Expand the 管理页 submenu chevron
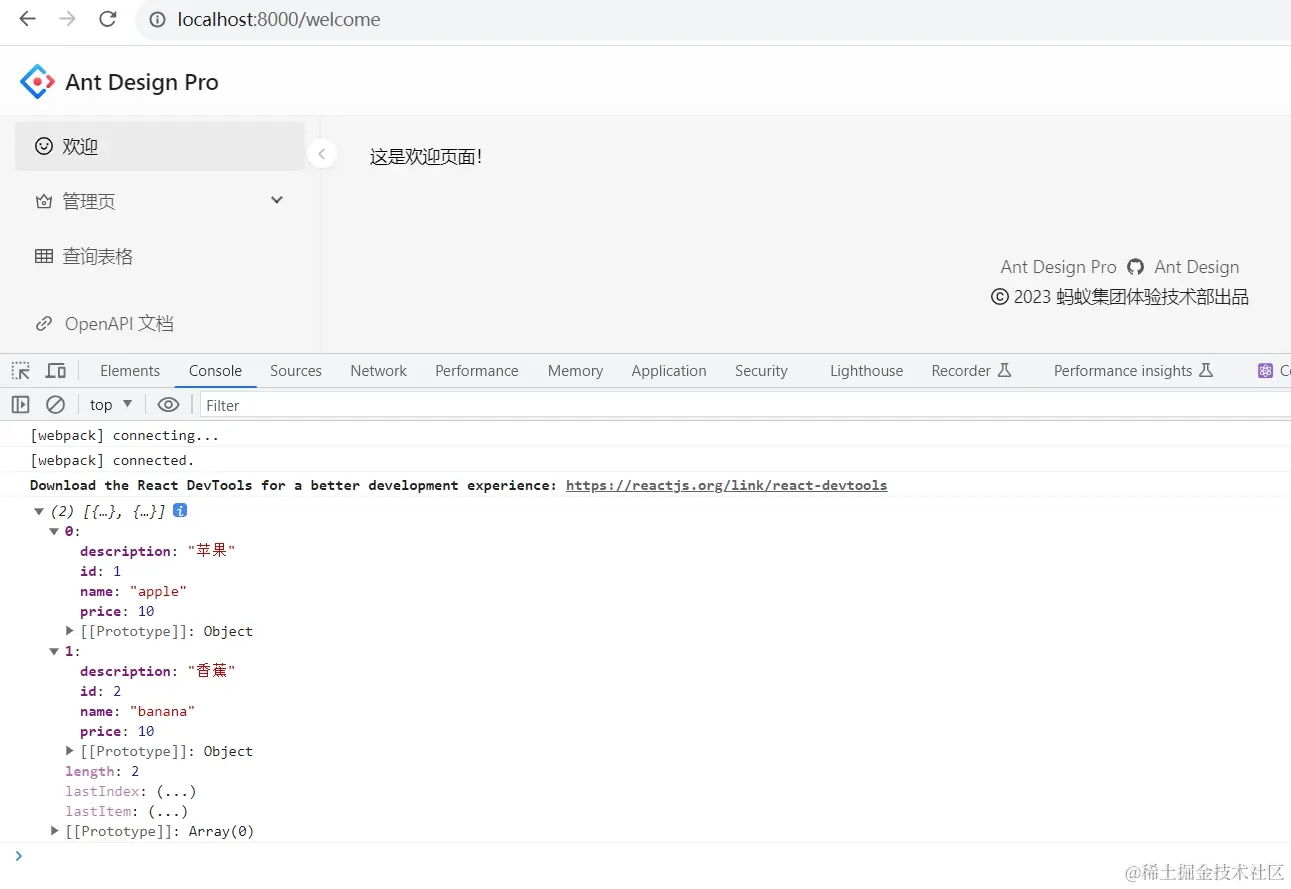Screen dimensions: 1291x889 tap(277, 200)
